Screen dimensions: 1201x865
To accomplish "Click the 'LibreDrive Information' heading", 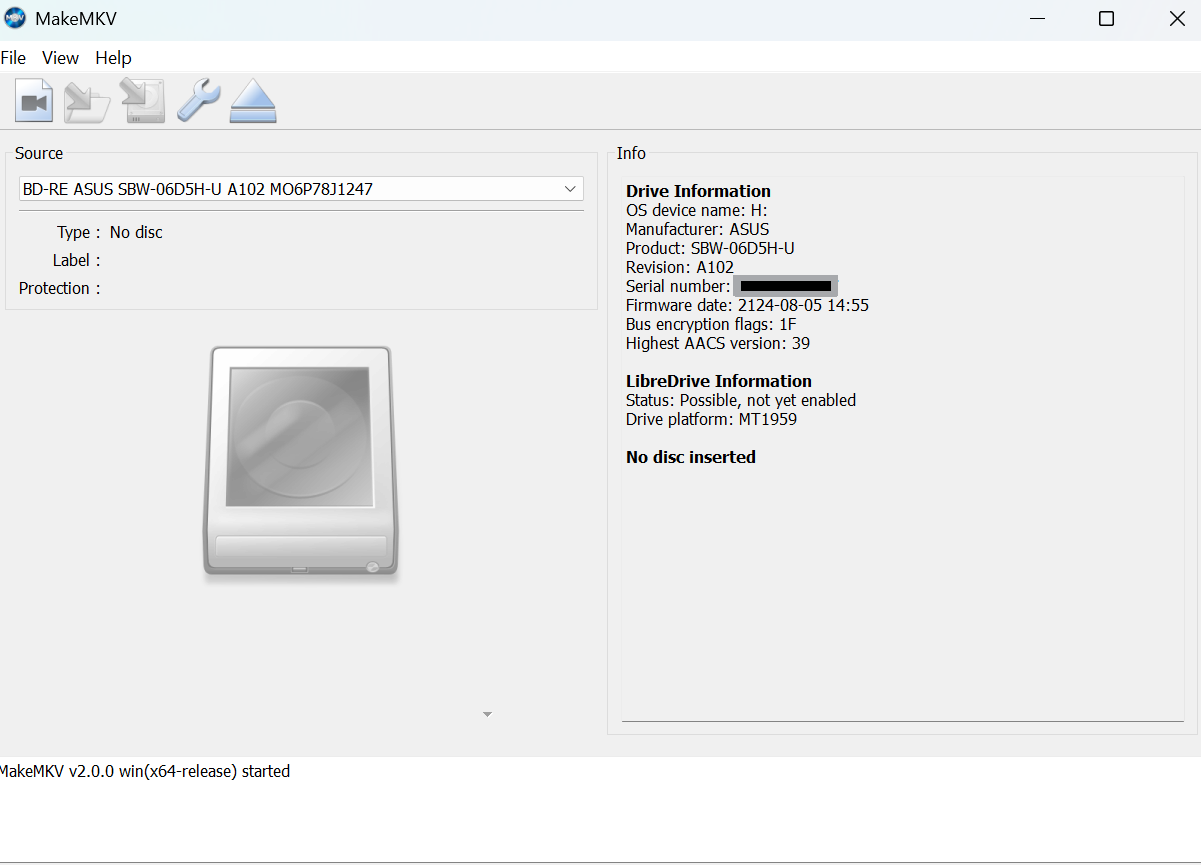I will 719,381.
